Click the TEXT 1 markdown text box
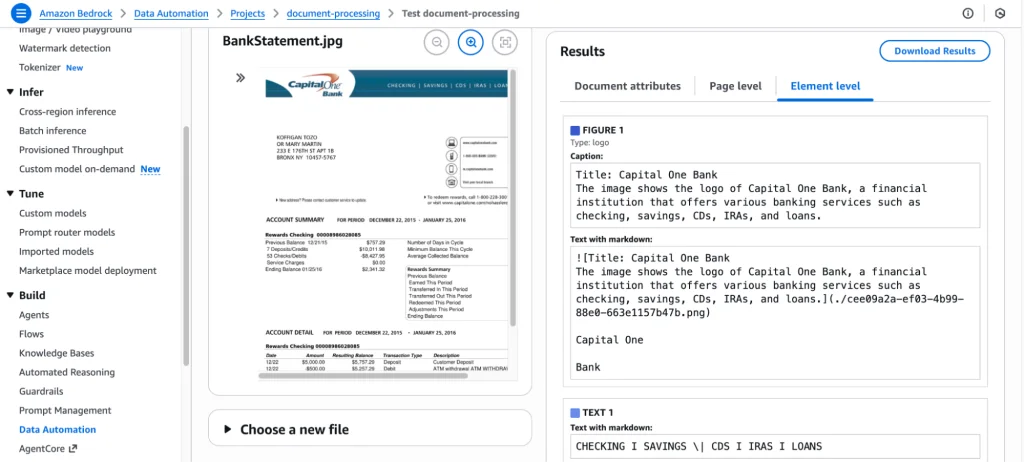Screen dimensions: 1024x462 775,447
